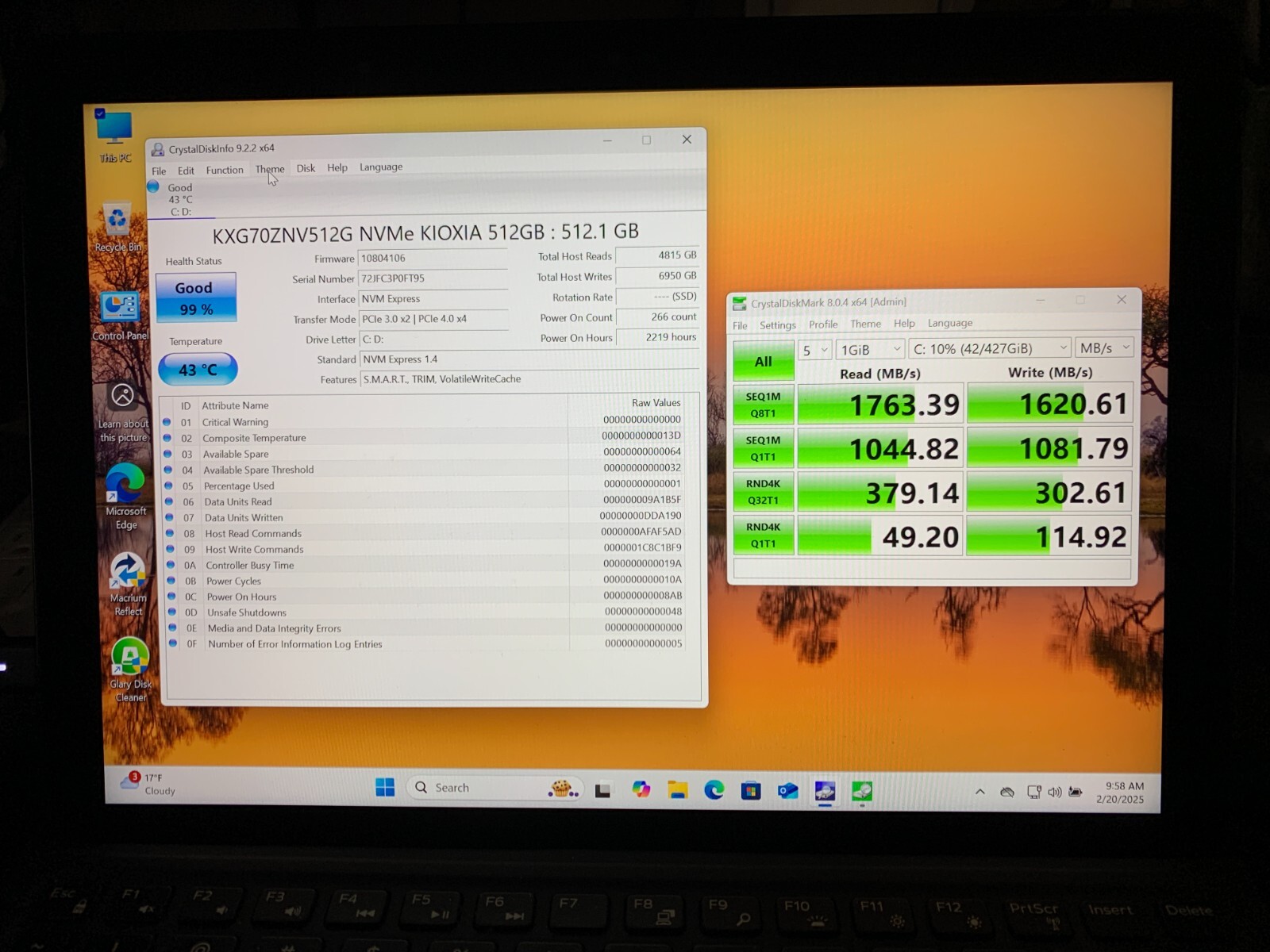This screenshot has width=1270, height=952.
Task: Click the Windows Start button
Action: pos(385,787)
